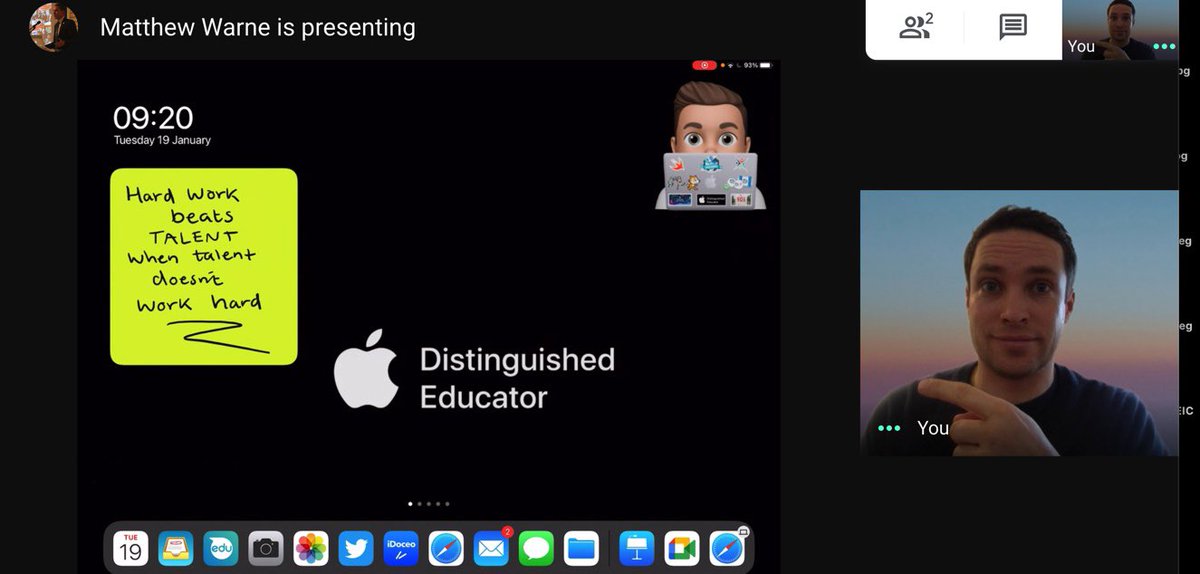Image resolution: width=1200 pixels, height=574 pixels.
Task: Open the meeting chat icon
Action: pos(1013,27)
